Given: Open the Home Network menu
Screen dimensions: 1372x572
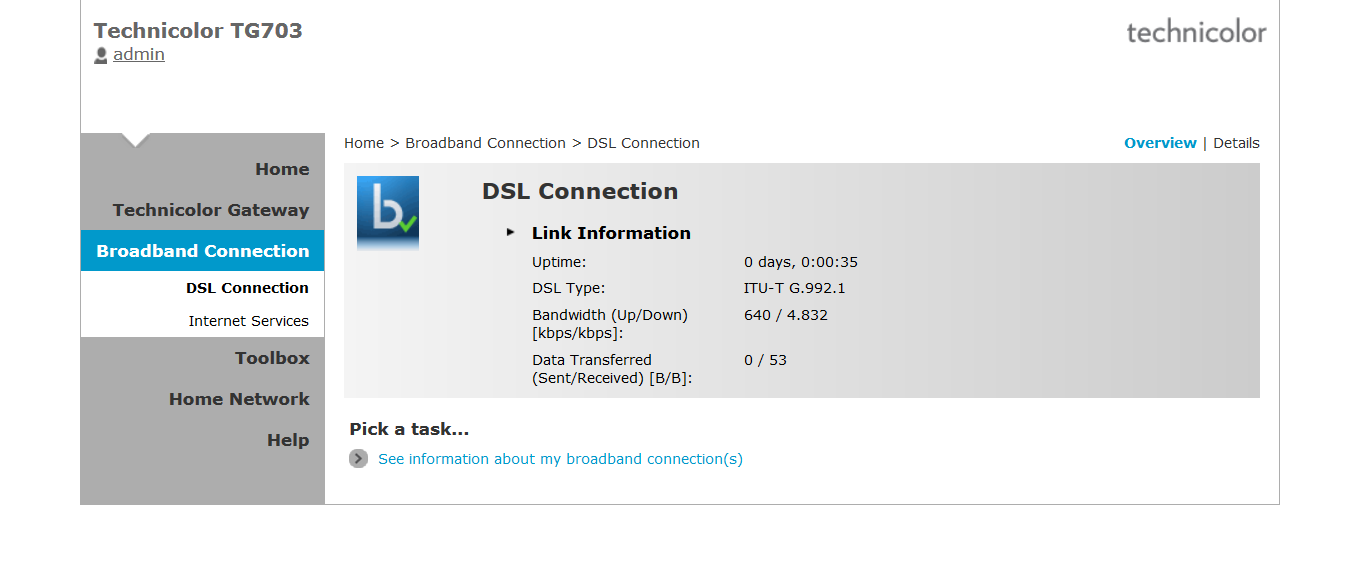Looking at the screenshot, I should (x=239, y=399).
